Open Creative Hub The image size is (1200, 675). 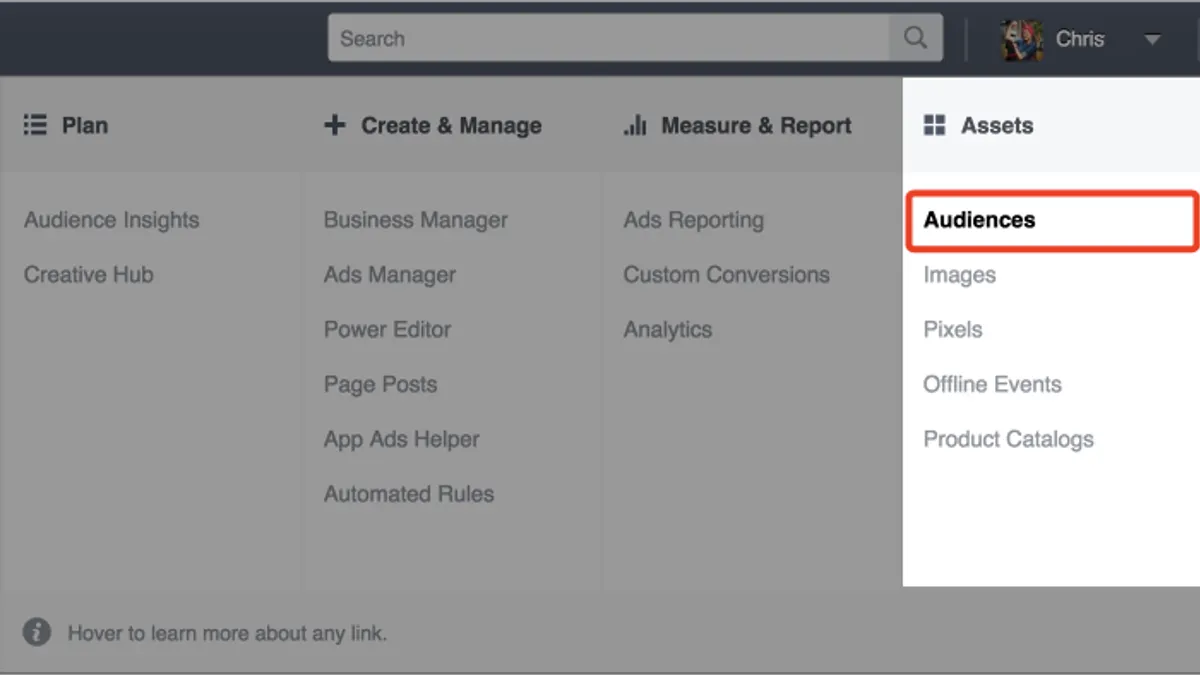(89, 275)
